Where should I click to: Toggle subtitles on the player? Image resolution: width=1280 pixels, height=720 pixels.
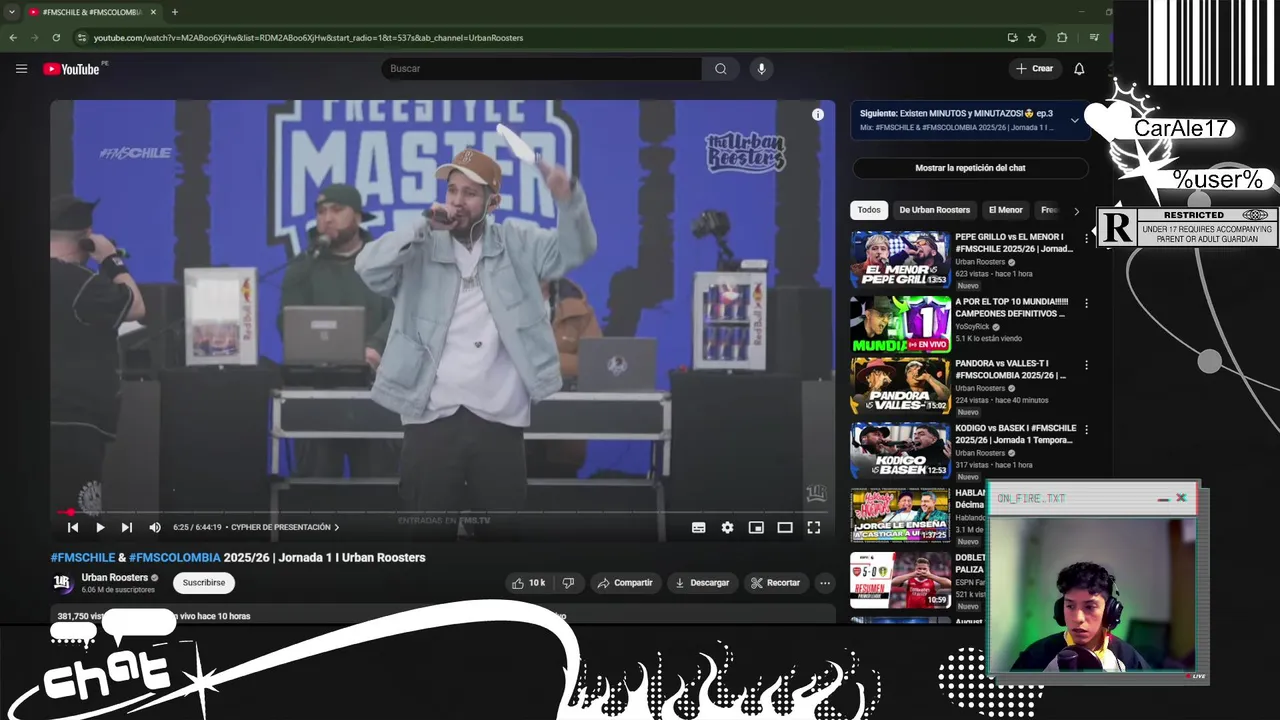(699, 527)
